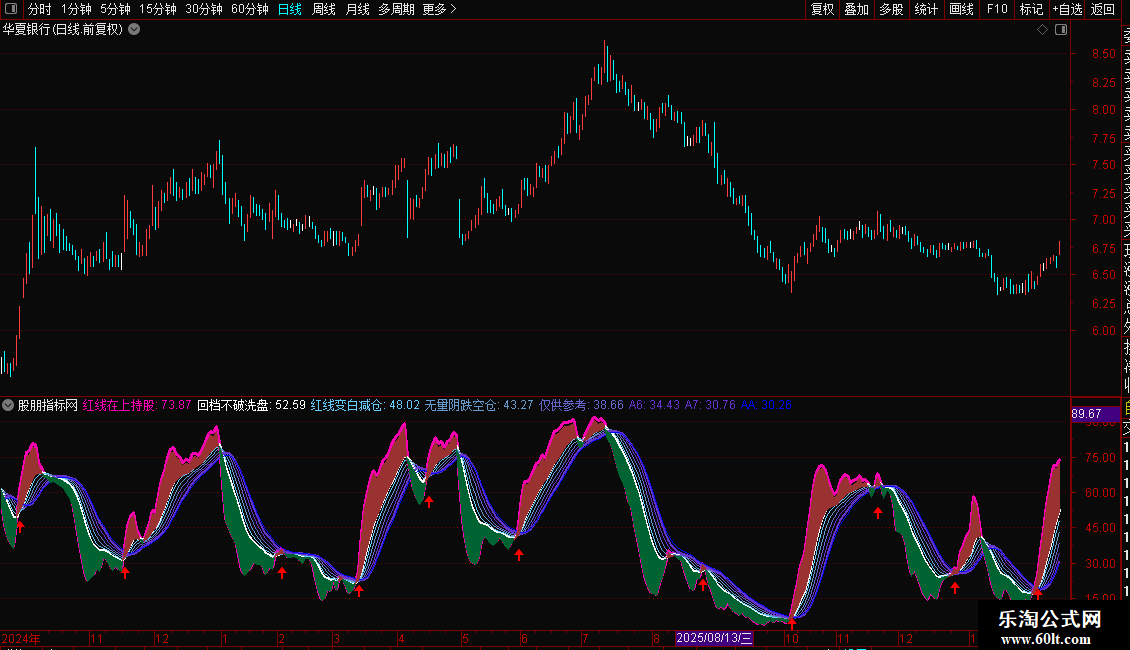Click the sidebar panel icon at top-left
The image size is (1130, 650).
click(11, 9)
